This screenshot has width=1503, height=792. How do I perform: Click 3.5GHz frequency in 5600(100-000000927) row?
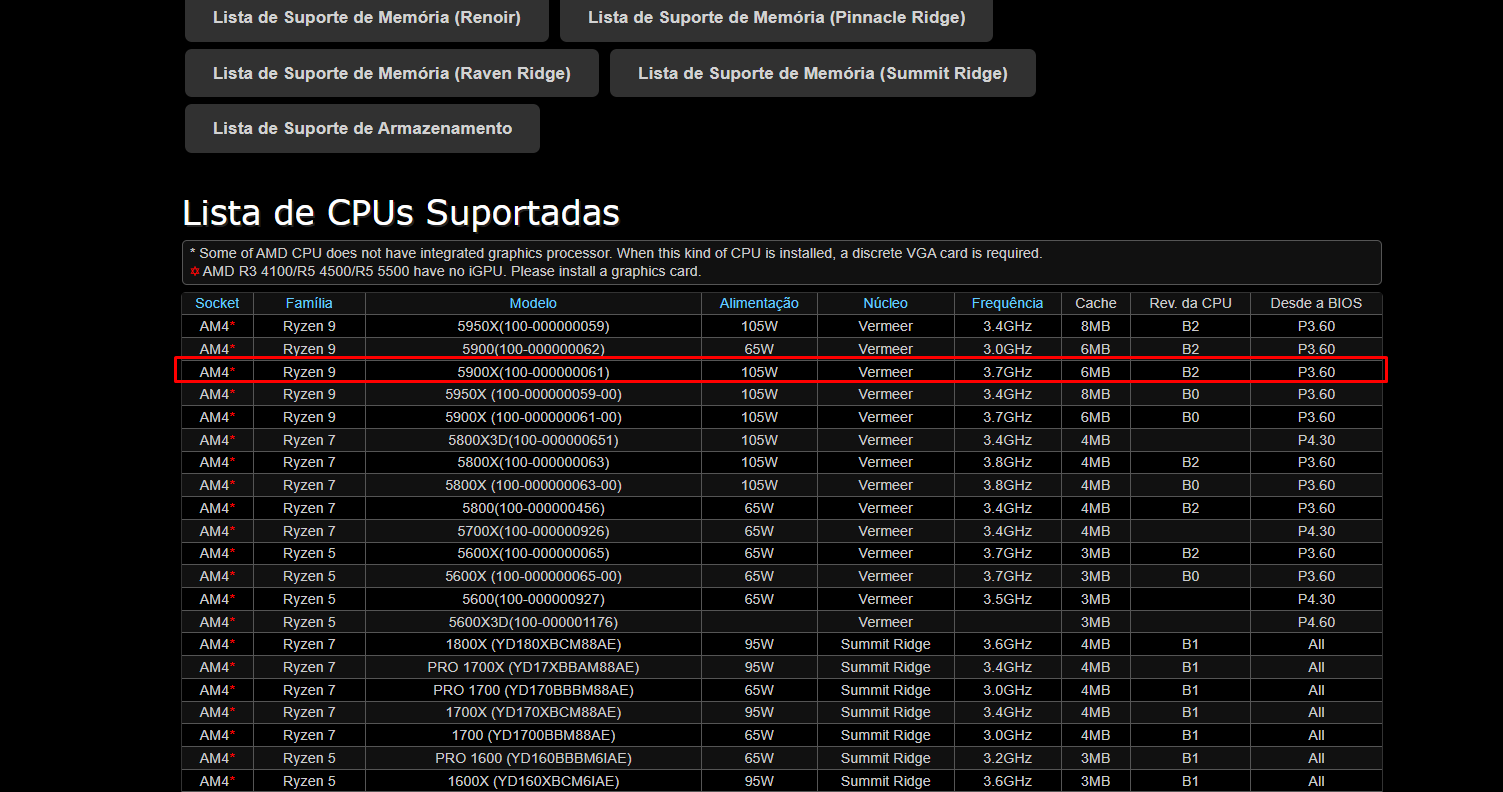pyautogui.click(x=1007, y=599)
